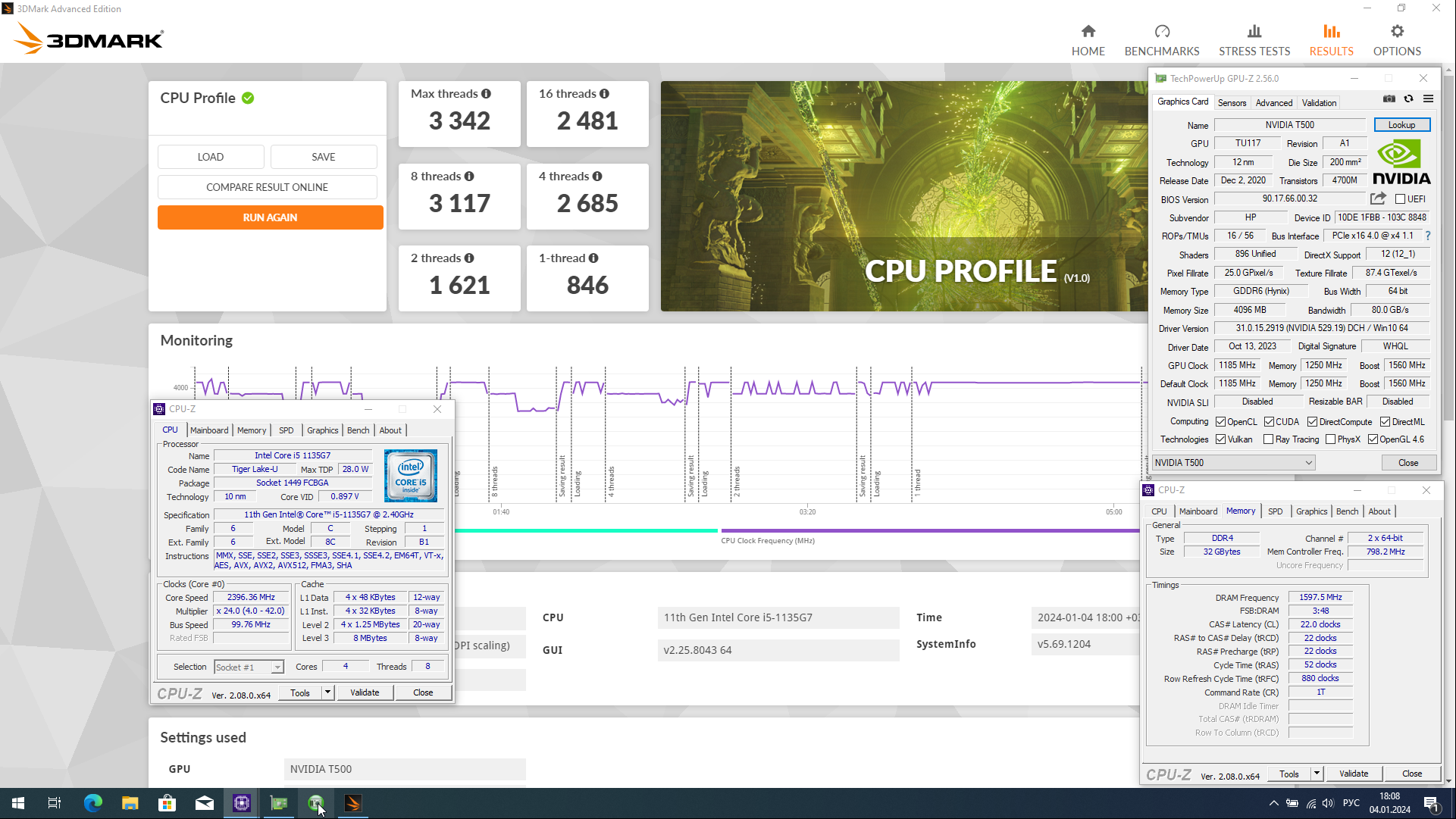This screenshot has height=819, width=1456.
Task: Click the NVIDIA T500 GPU settings field
Action: tap(405, 769)
